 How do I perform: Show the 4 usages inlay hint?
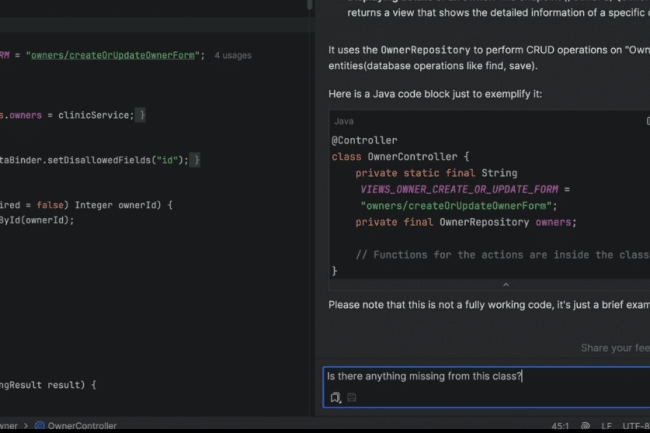coord(233,56)
